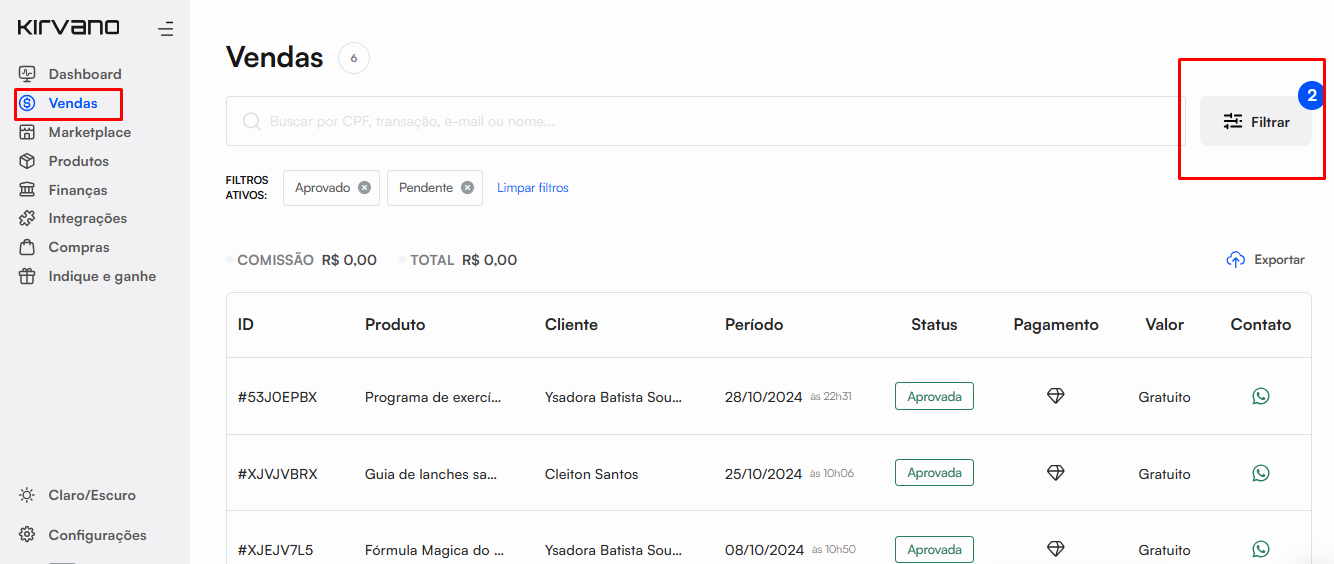Open the Marketplace section
The image size is (1334, 564).
click(89, 132)
